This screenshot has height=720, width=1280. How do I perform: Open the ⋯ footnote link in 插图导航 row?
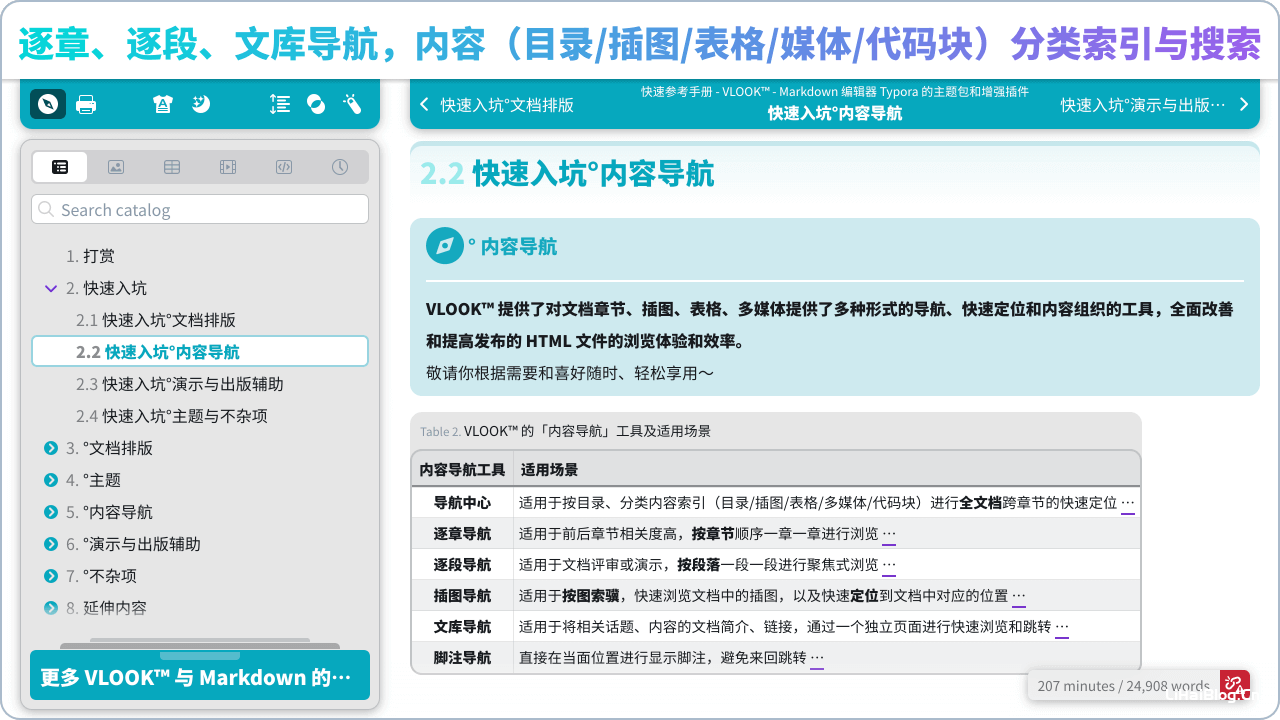tap(1019, 597)
